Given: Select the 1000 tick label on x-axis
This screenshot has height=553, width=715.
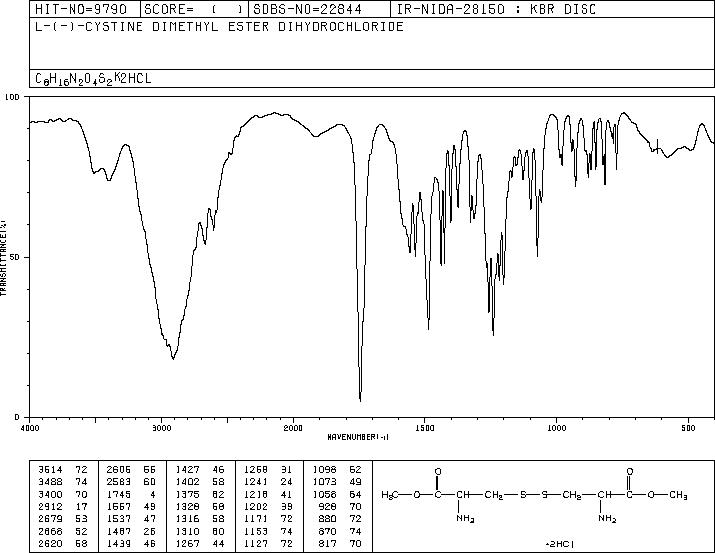Looking at the screenshot, I should tap(556, 428).
